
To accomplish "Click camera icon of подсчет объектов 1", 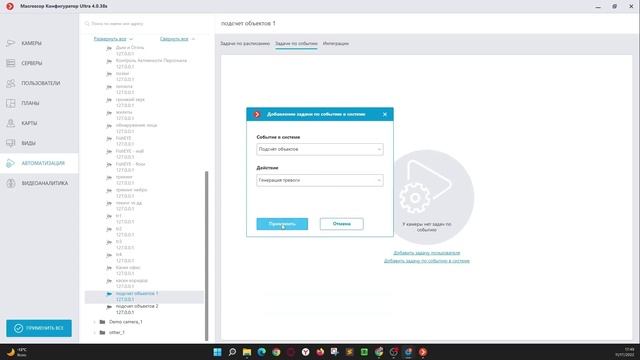I will tap(109, 294).
